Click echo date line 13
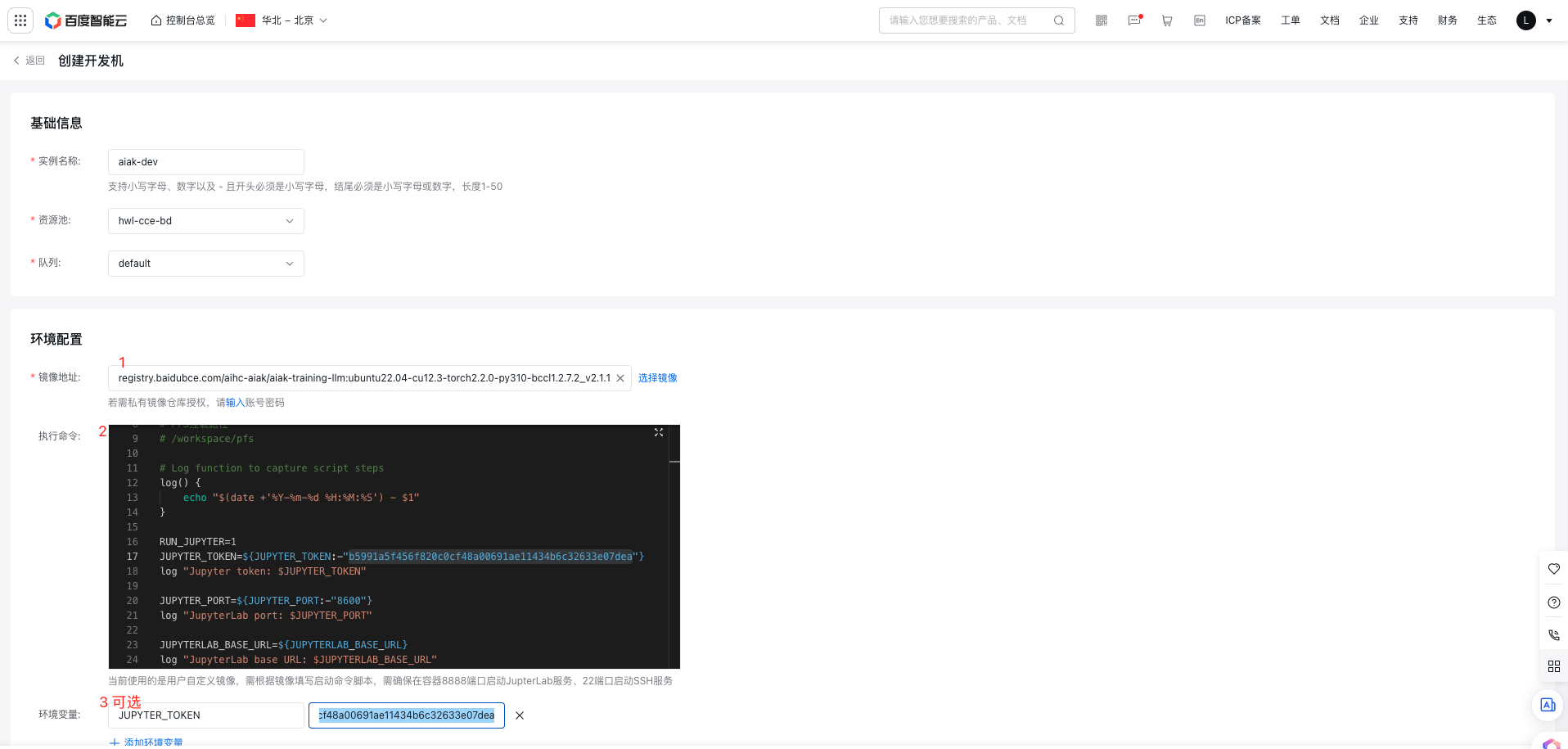 (301, 498)
